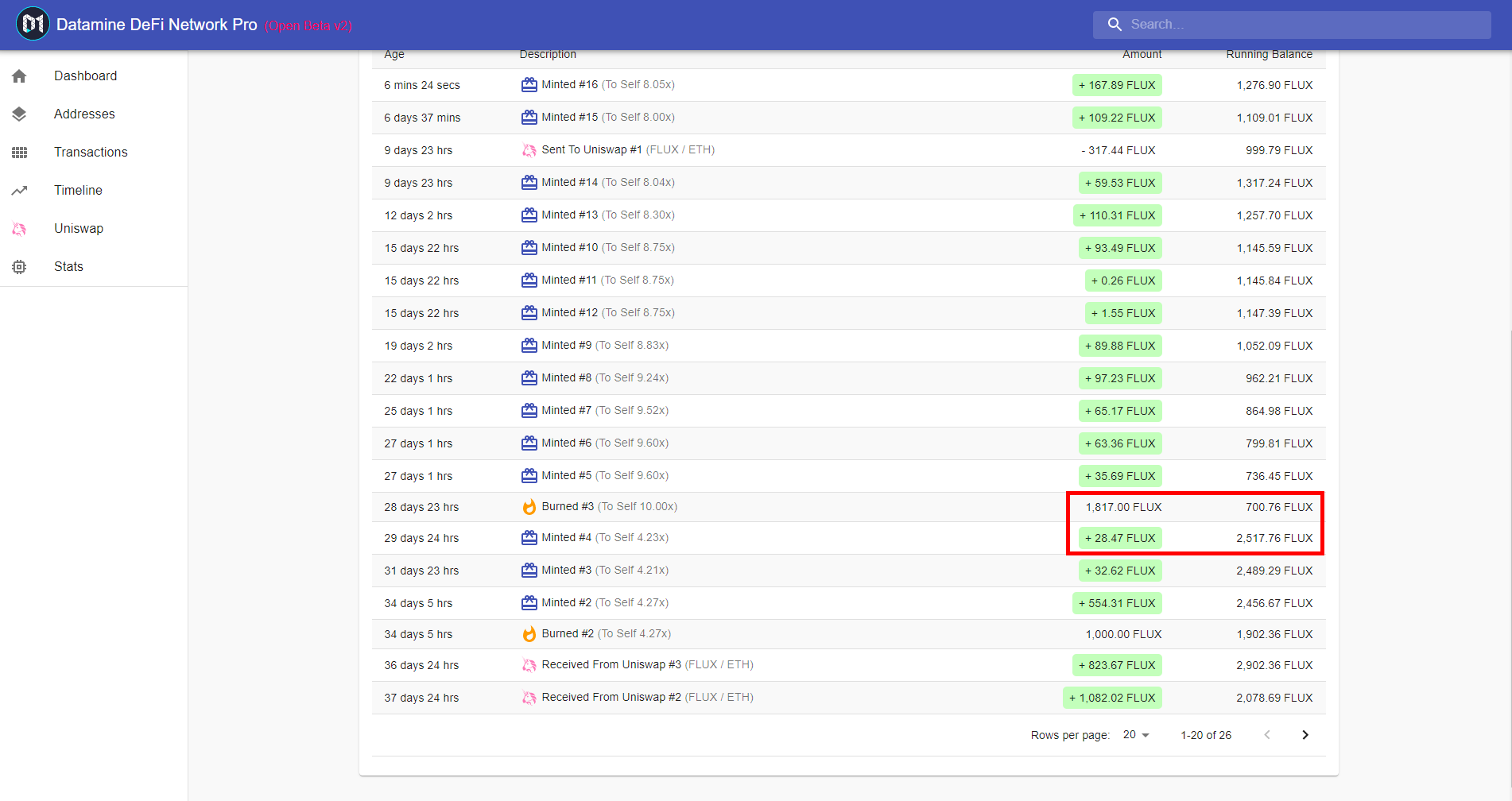Screen dimensions: 1512x801
Task: Select the Minted #7 description text
Action: click(605, 411)
